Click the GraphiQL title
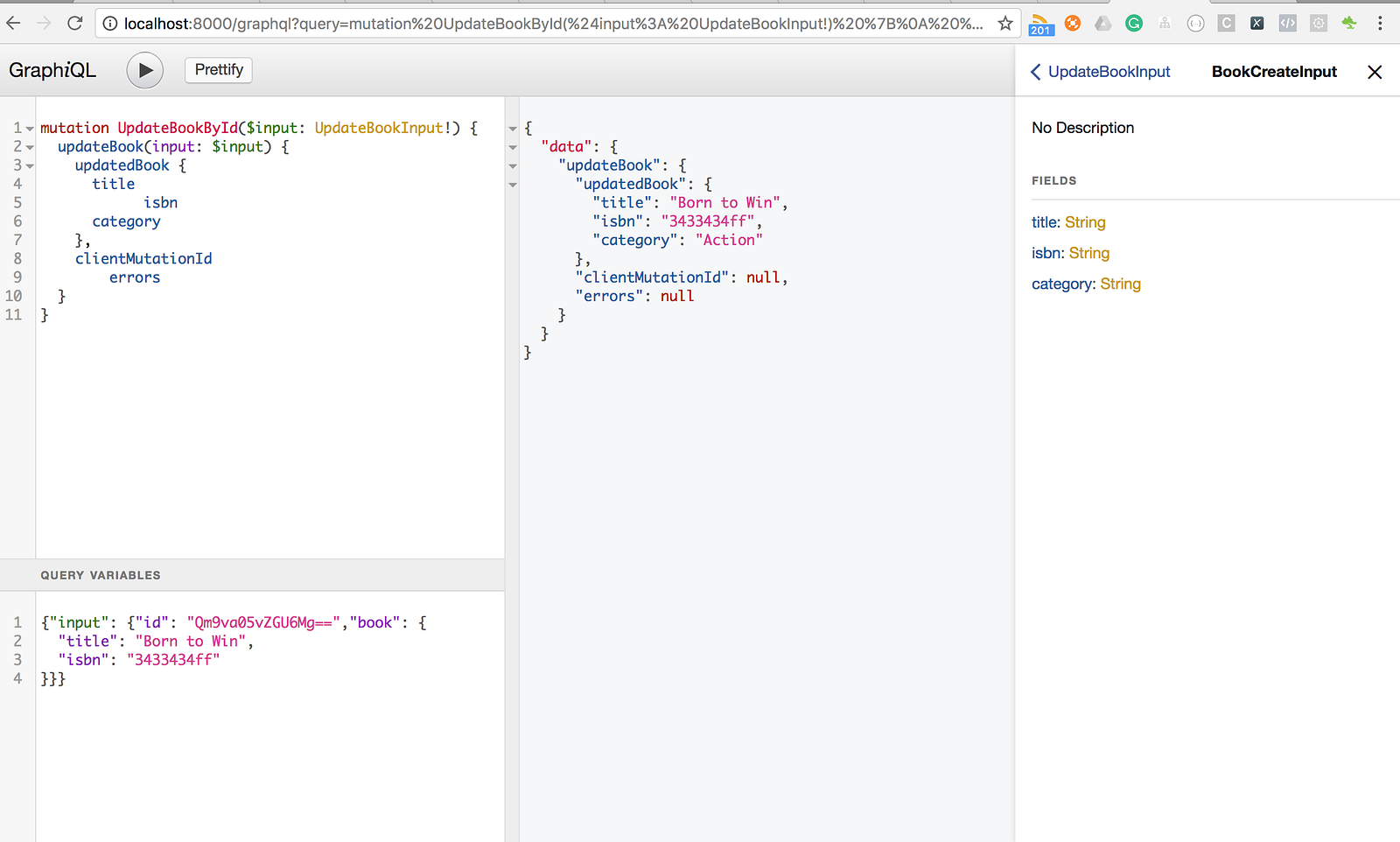 pyautogui.click(x=52, y=70)
